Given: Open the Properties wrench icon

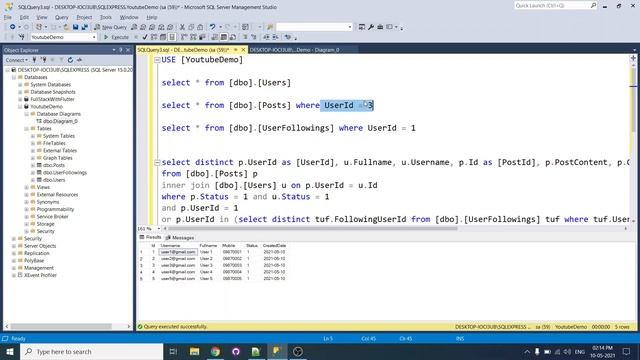Looking at the screenshot, I should 371,27.
